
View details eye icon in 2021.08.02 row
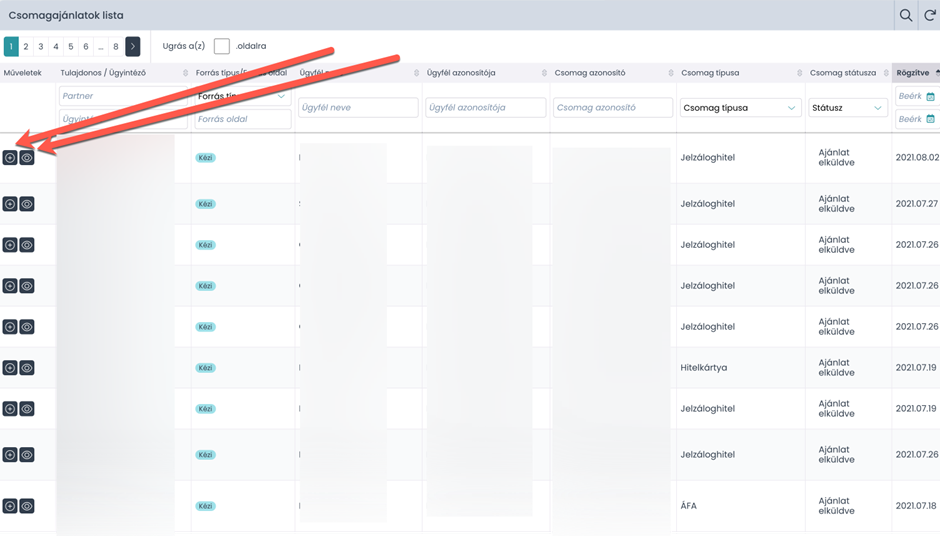pos(27,158)
